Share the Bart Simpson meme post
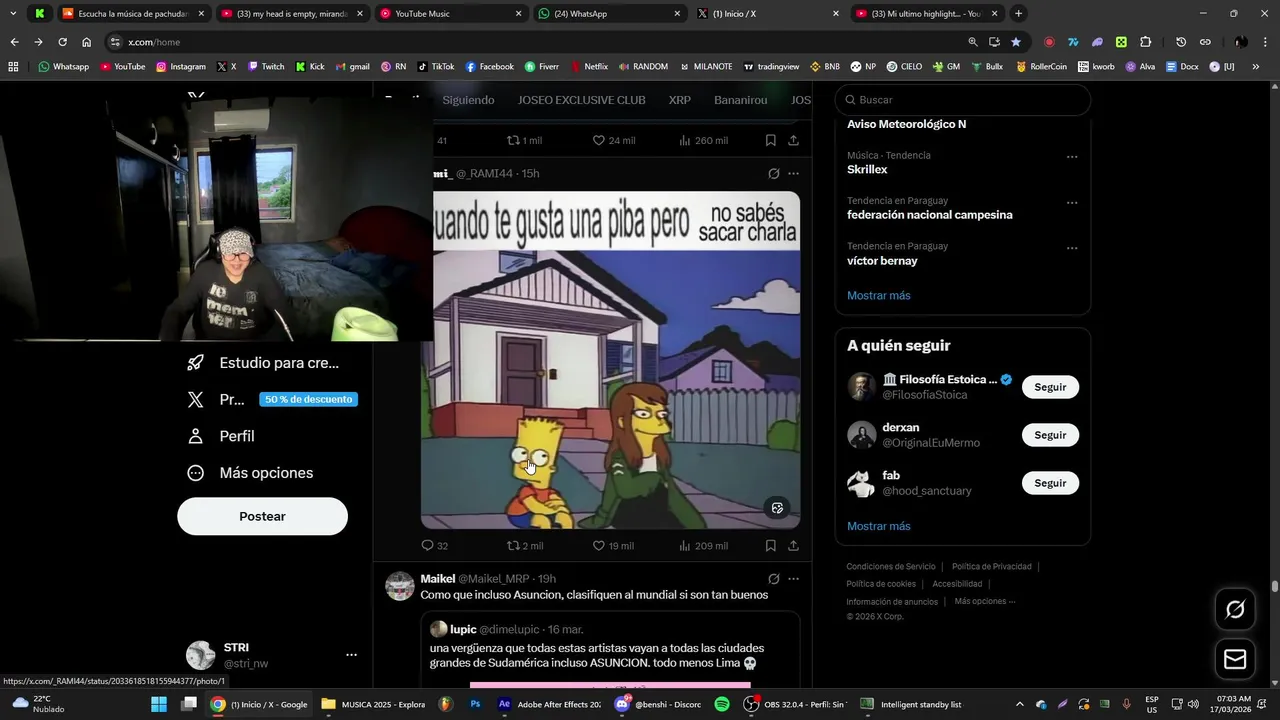This screenshot has height=720, width=1280. [x=793, y=546]
